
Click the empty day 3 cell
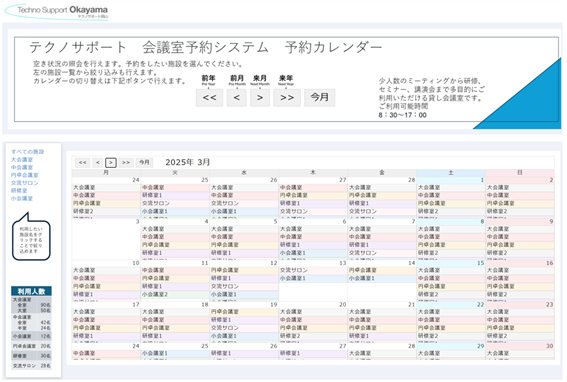(x=106, y=239)
